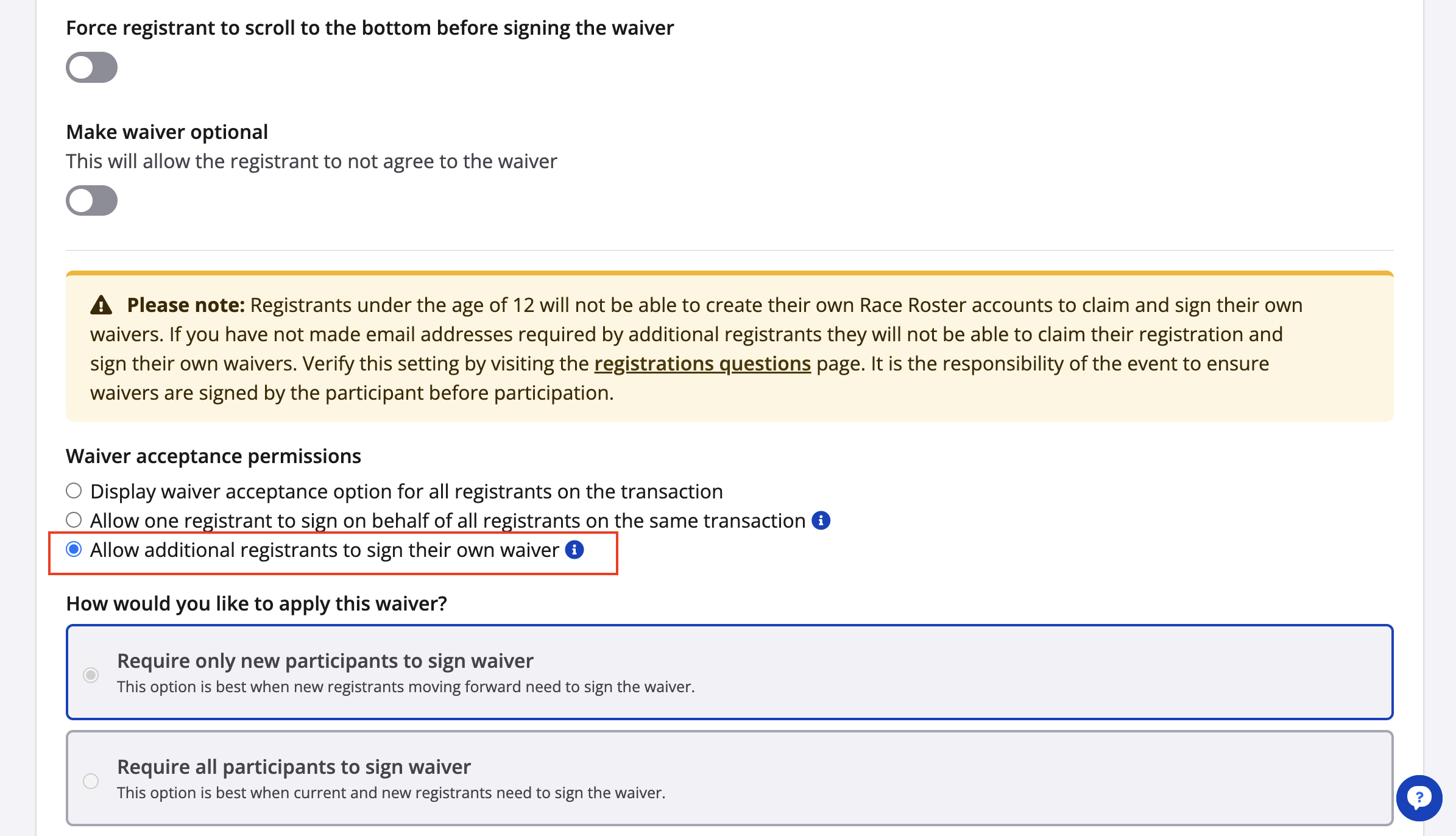The image size is (1456, 836).
Task: Click the 'Waiver acceptance permissions' heading
Action: [x=213, y=456]
